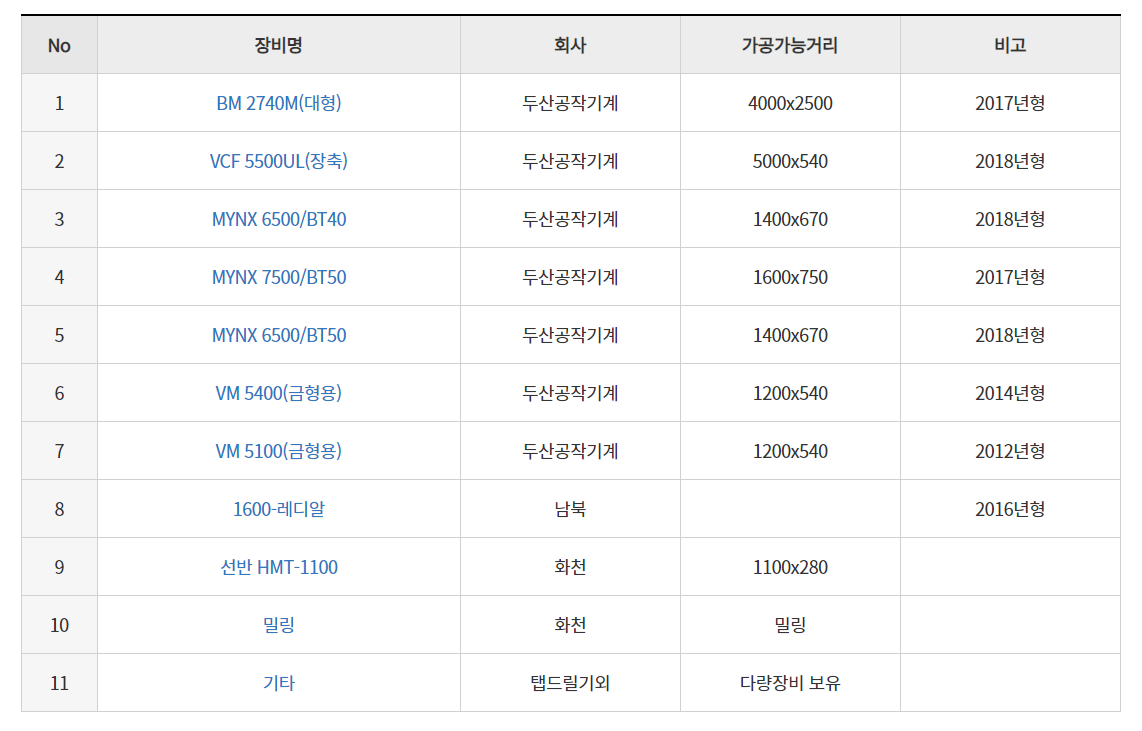Select the 1400x670 cell in row 5
1142x731 pixels.
(x=790, y=335)
